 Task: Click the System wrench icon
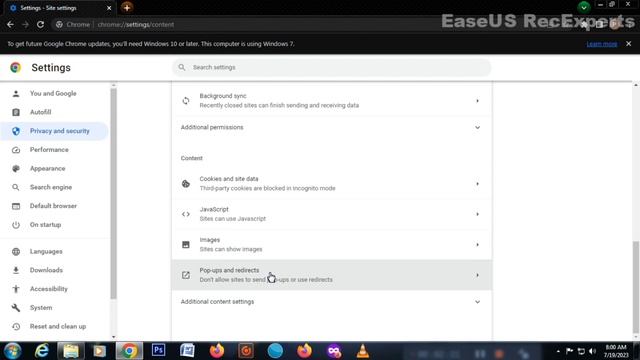coord(16,308)
